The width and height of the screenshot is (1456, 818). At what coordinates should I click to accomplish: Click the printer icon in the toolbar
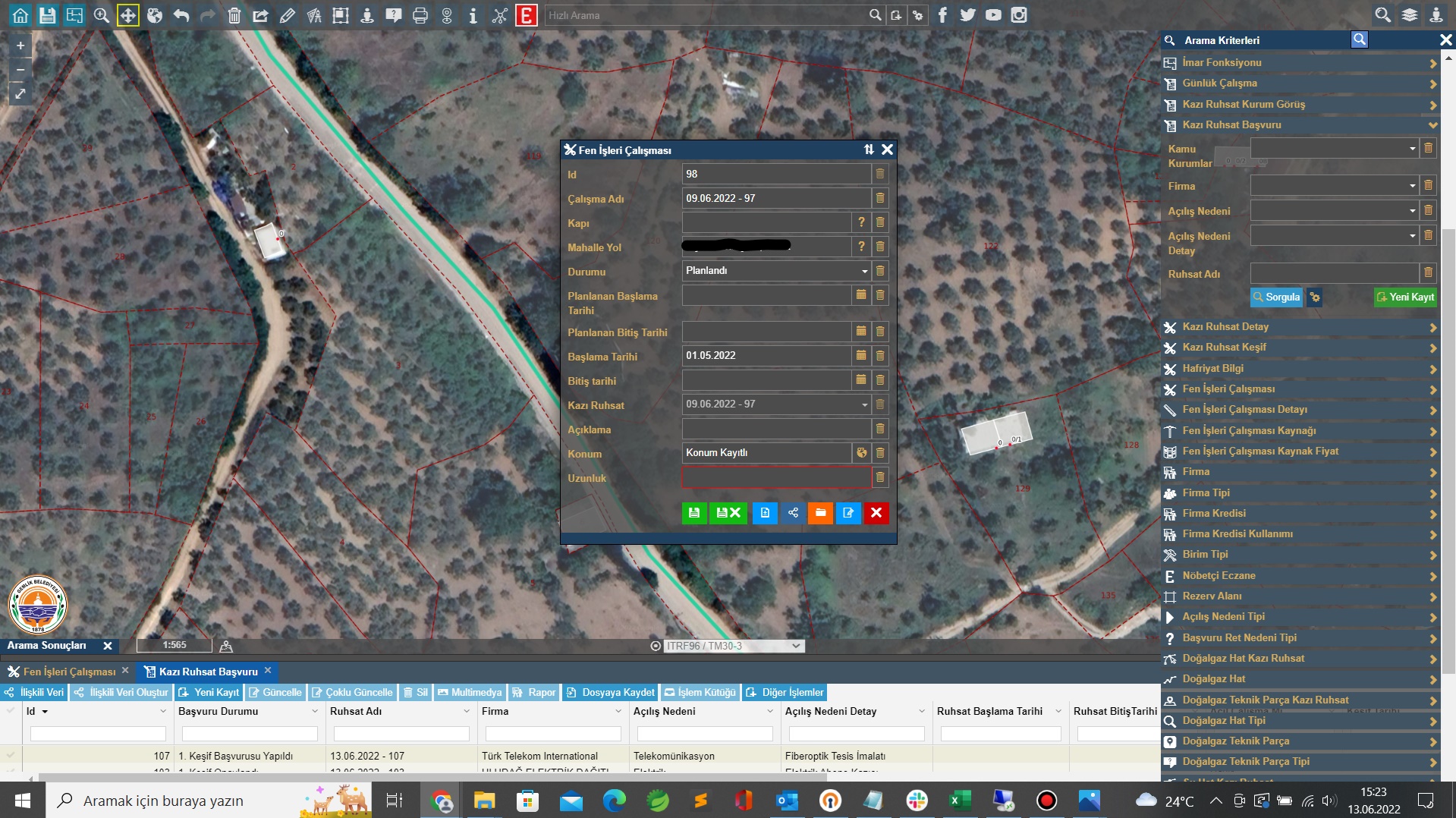(420, 15)
